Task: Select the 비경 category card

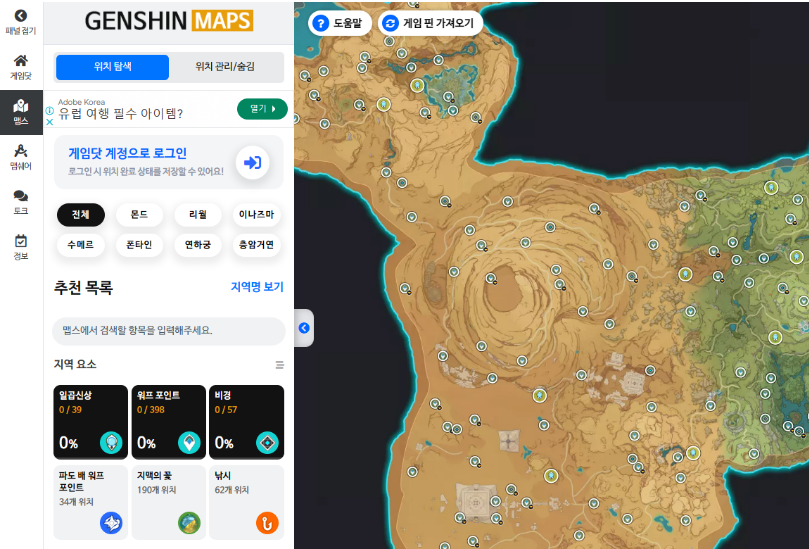Action: 247,422
